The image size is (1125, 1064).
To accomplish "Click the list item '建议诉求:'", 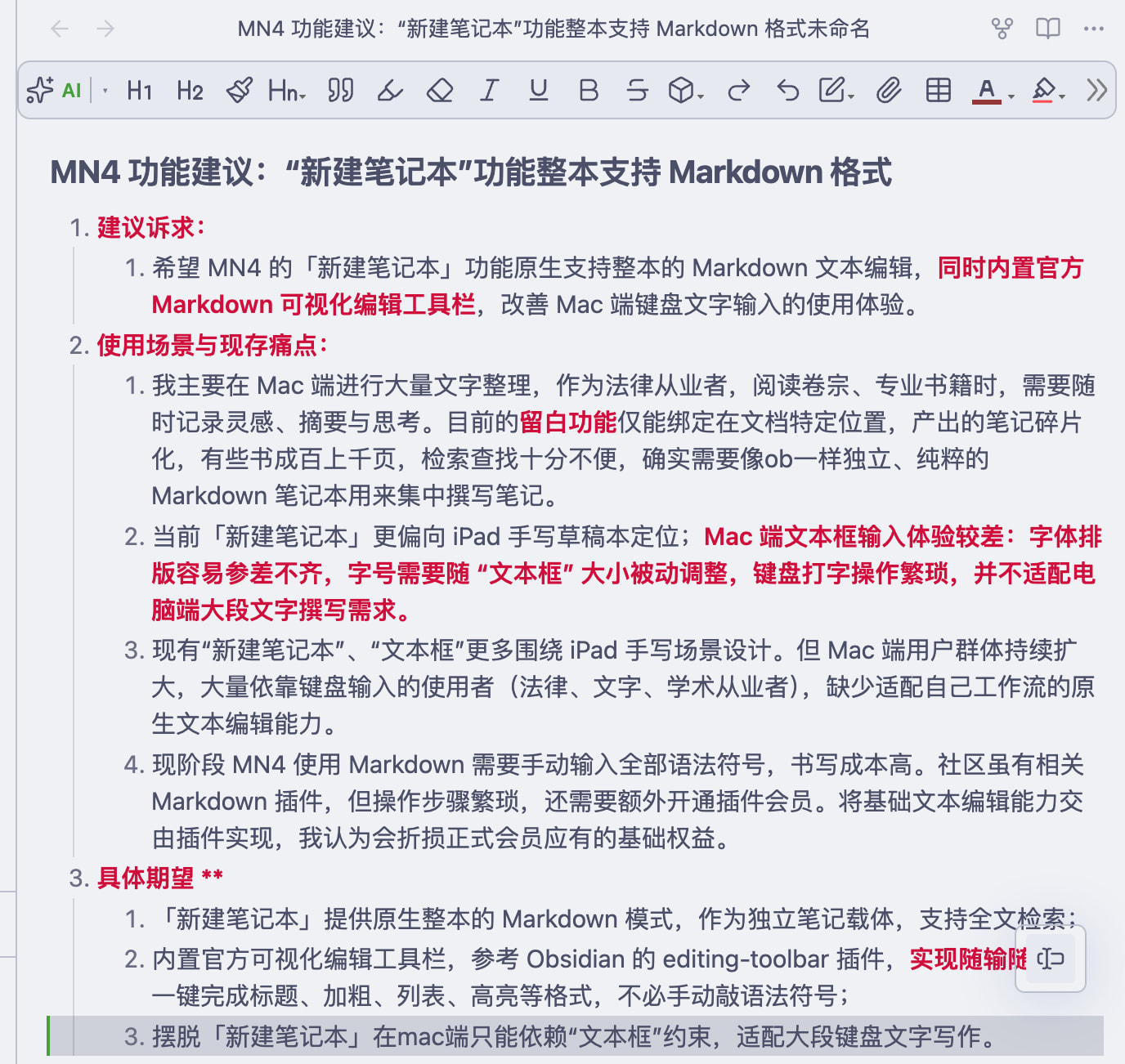I will tap(150, 228).
